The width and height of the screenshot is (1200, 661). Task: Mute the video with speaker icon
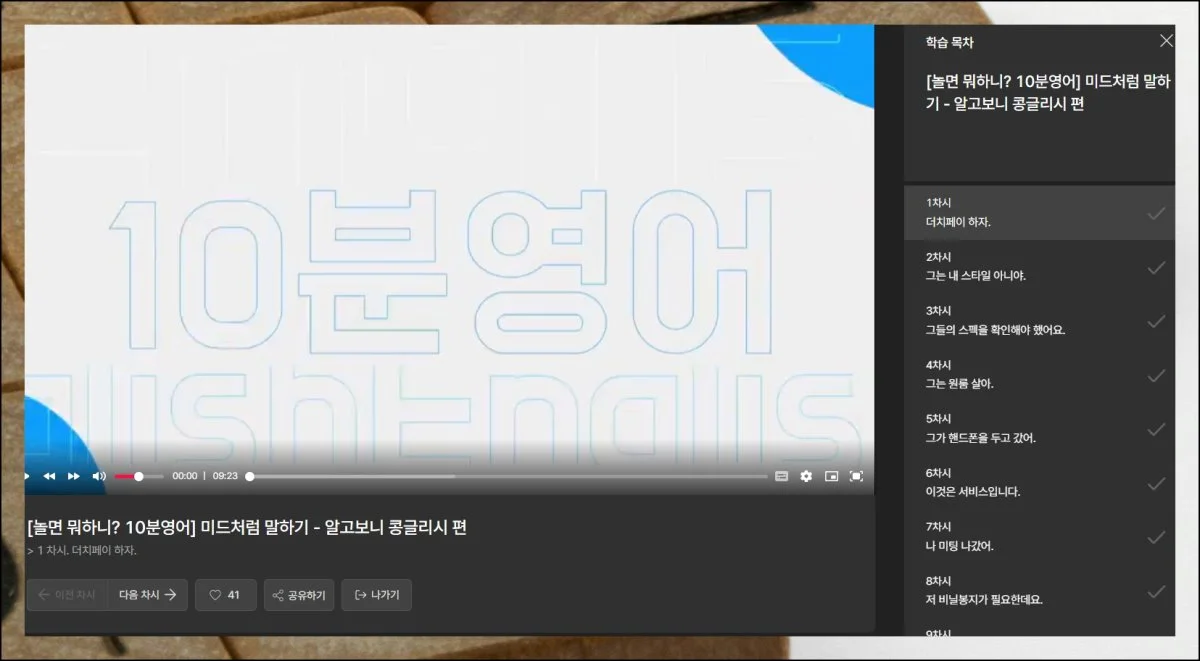tap(99, 476)
